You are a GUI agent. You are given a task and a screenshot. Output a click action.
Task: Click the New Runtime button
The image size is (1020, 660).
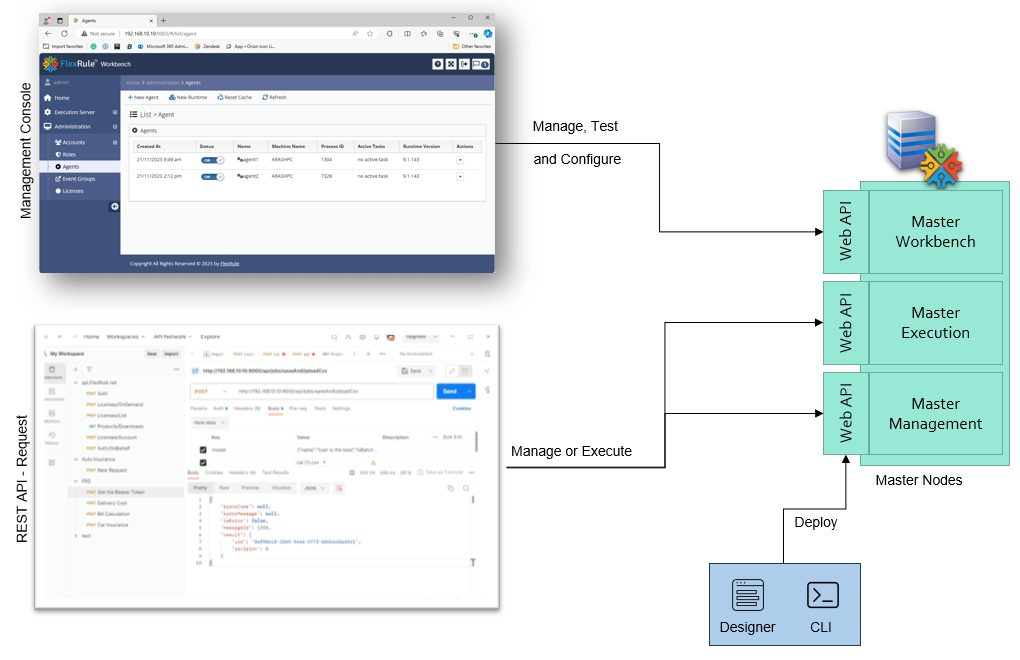[188, 98]
